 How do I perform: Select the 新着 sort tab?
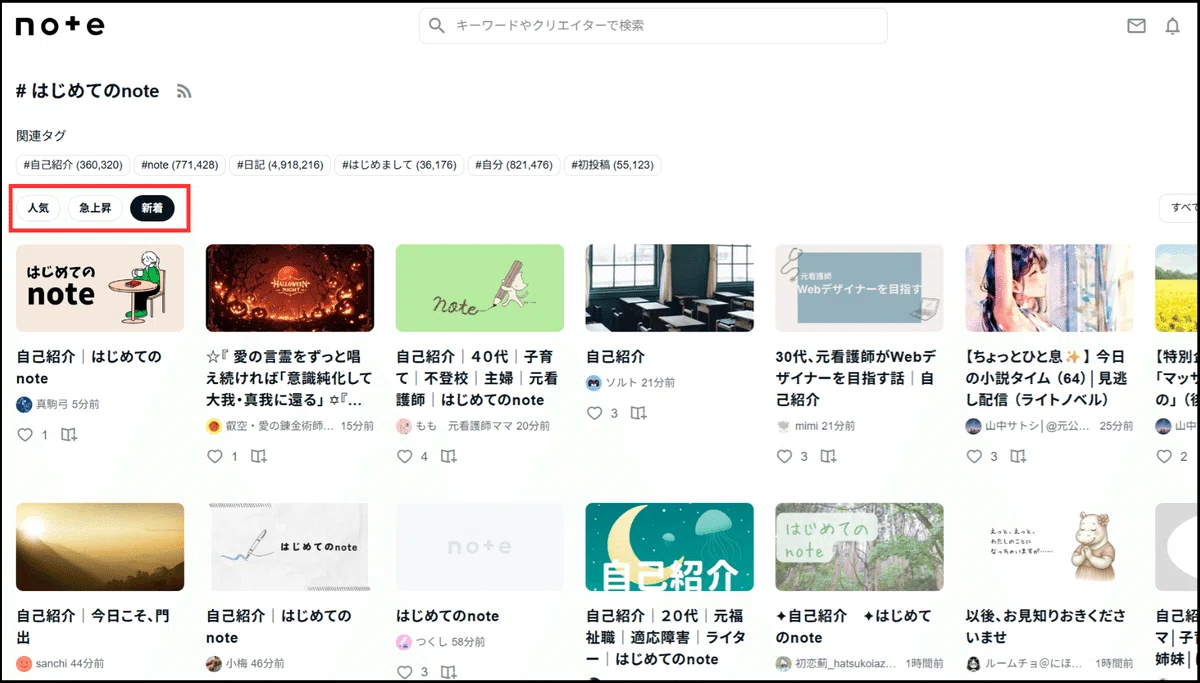click(152, 208)
